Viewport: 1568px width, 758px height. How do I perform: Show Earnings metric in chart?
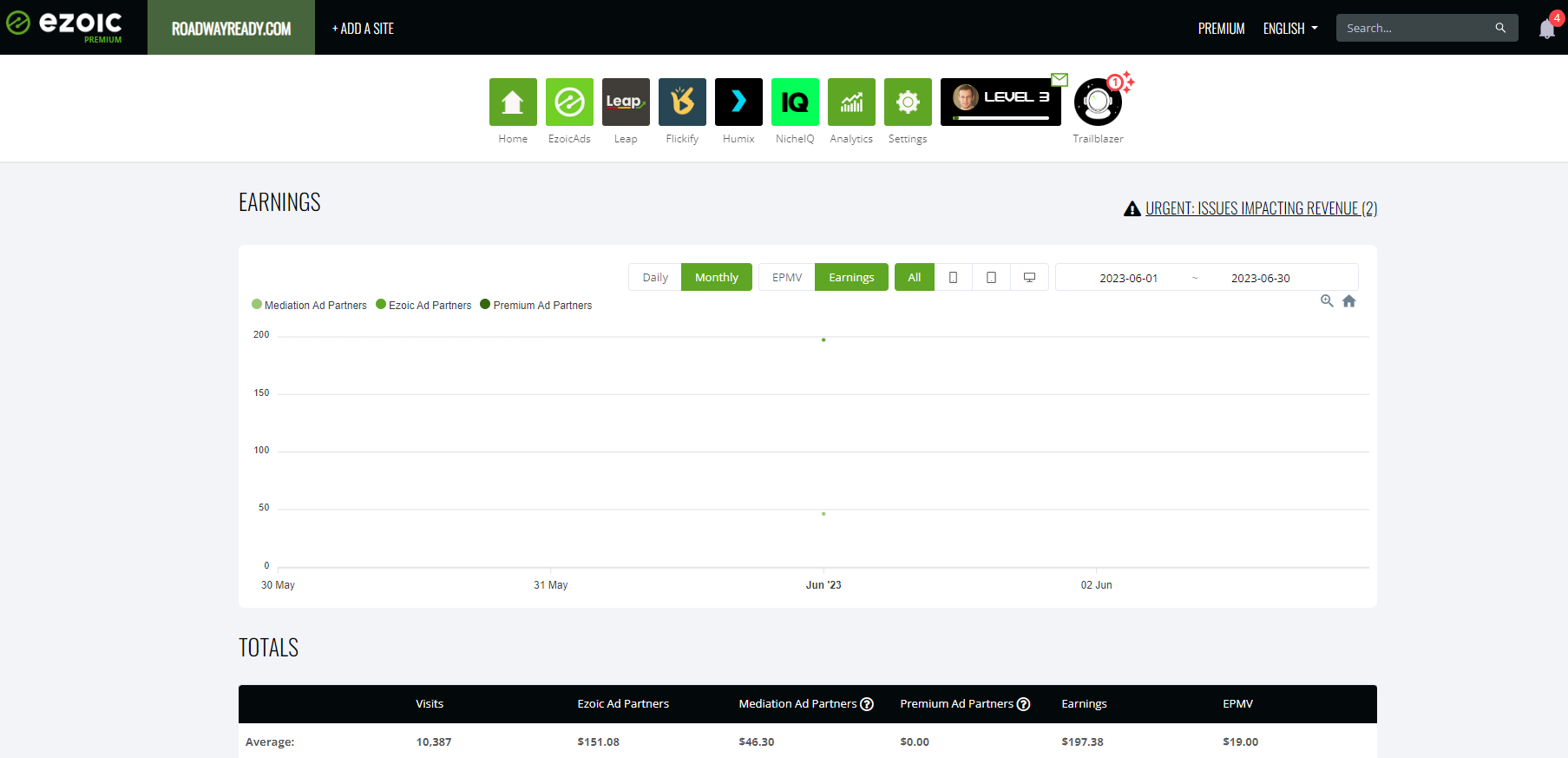(x=851, y=277)
